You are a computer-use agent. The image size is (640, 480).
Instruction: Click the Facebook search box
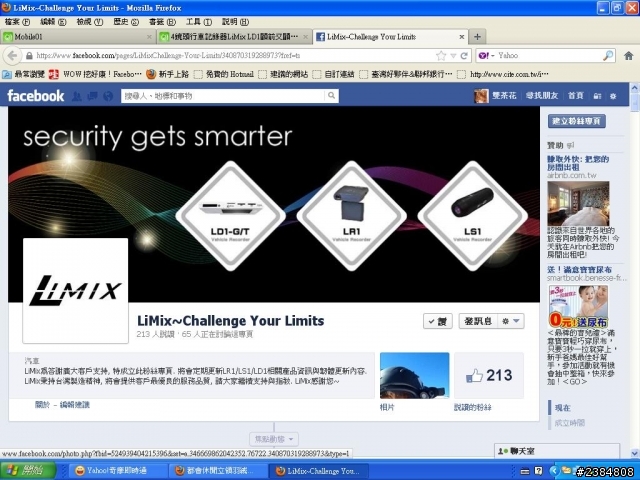[x=223, y=96]
